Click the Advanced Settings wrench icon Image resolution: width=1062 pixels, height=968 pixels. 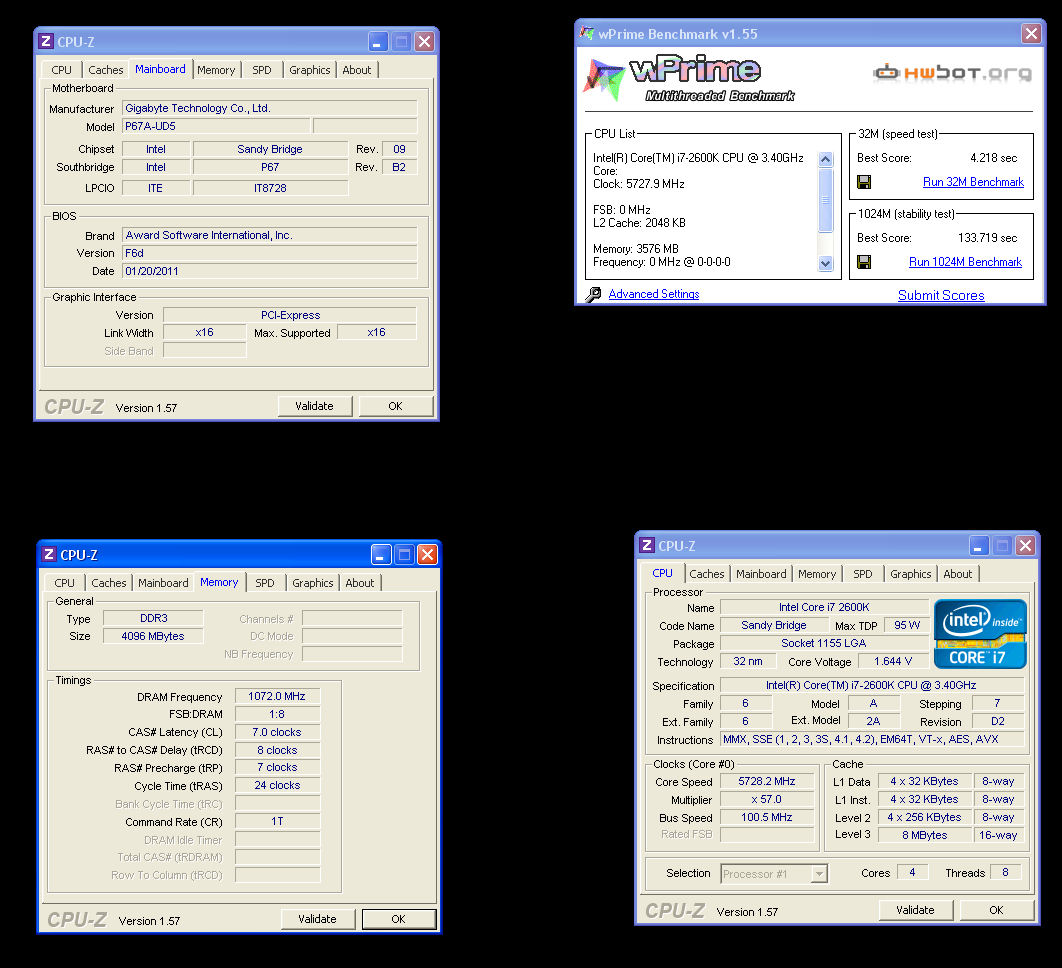point(593,294)
